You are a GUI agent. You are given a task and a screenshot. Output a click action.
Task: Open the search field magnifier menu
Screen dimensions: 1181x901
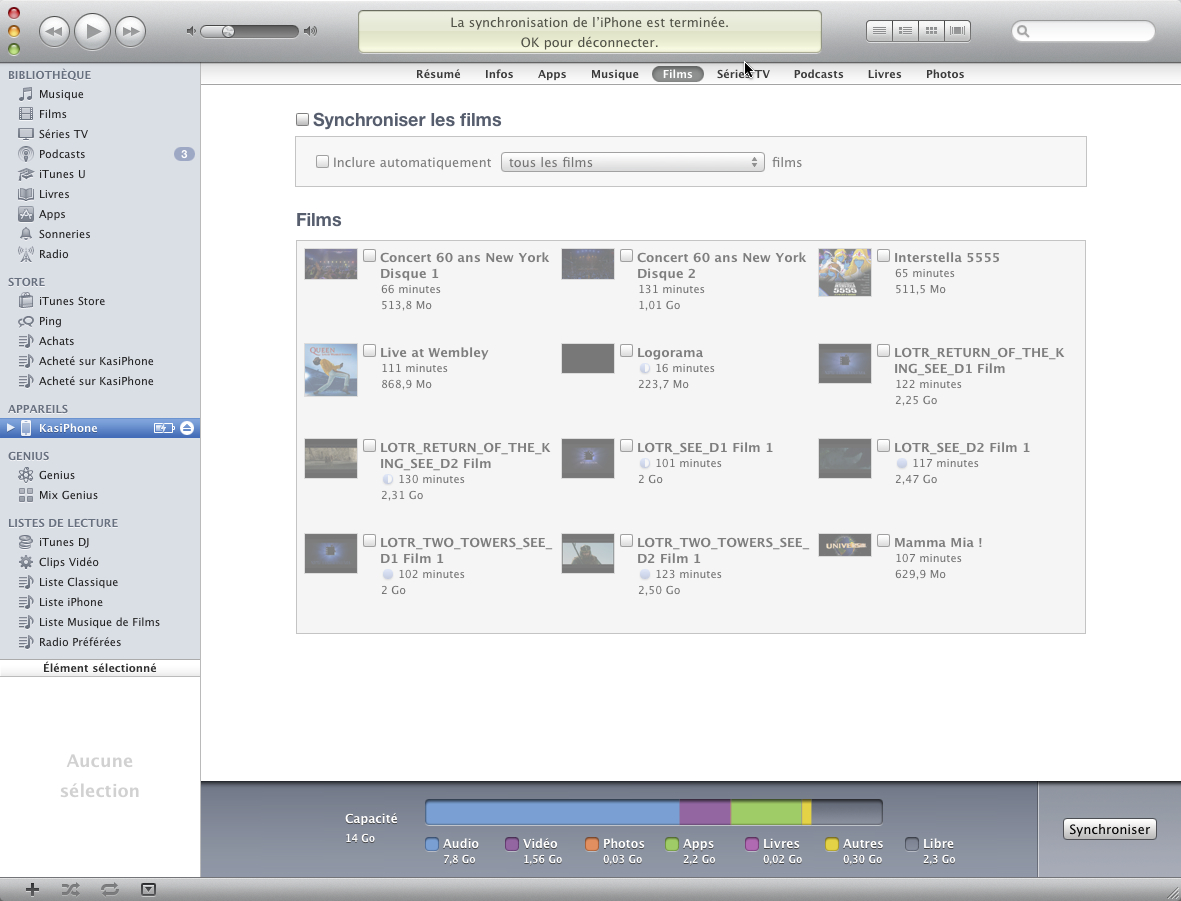point(1023,31)
